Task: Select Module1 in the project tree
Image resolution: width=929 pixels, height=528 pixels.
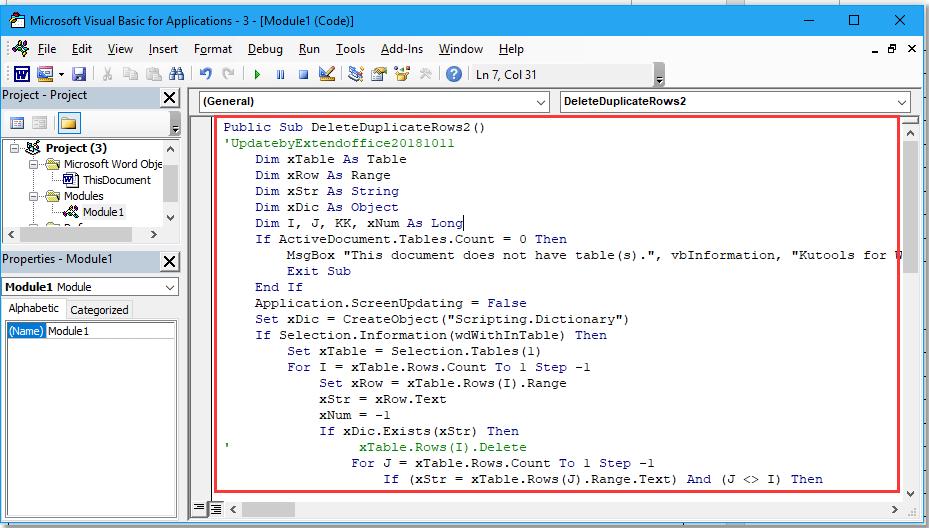Action: click(x=103, y=212)
